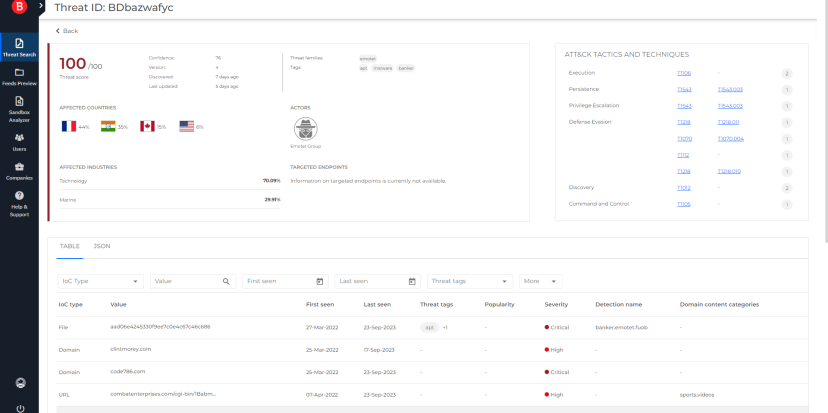The height and width of the screenshot is (413, 828).
Task: Open the IoC Type dropdown
Action: (100, 282)
